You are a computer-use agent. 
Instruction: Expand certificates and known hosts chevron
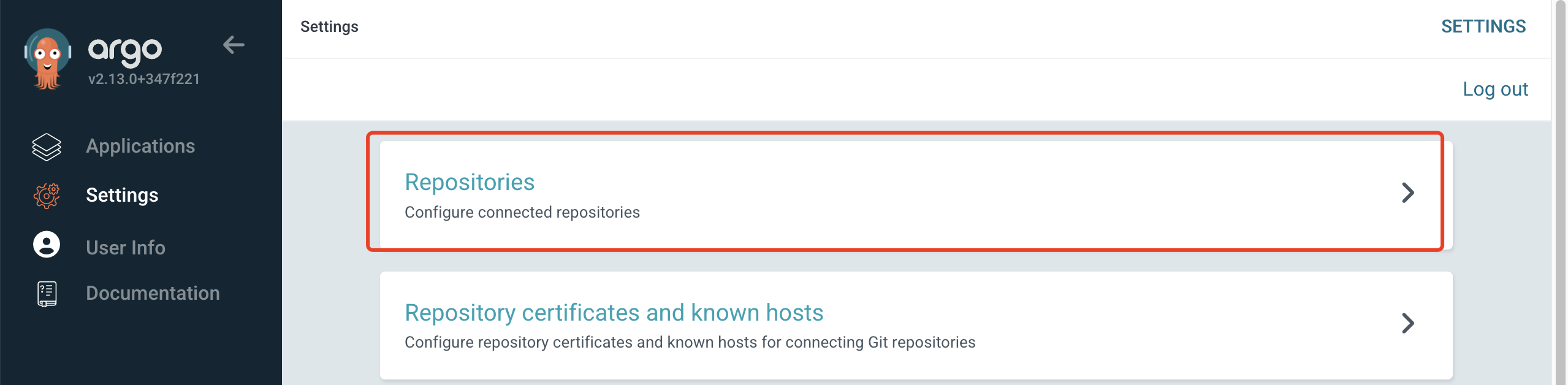[x=1408, y=323]
